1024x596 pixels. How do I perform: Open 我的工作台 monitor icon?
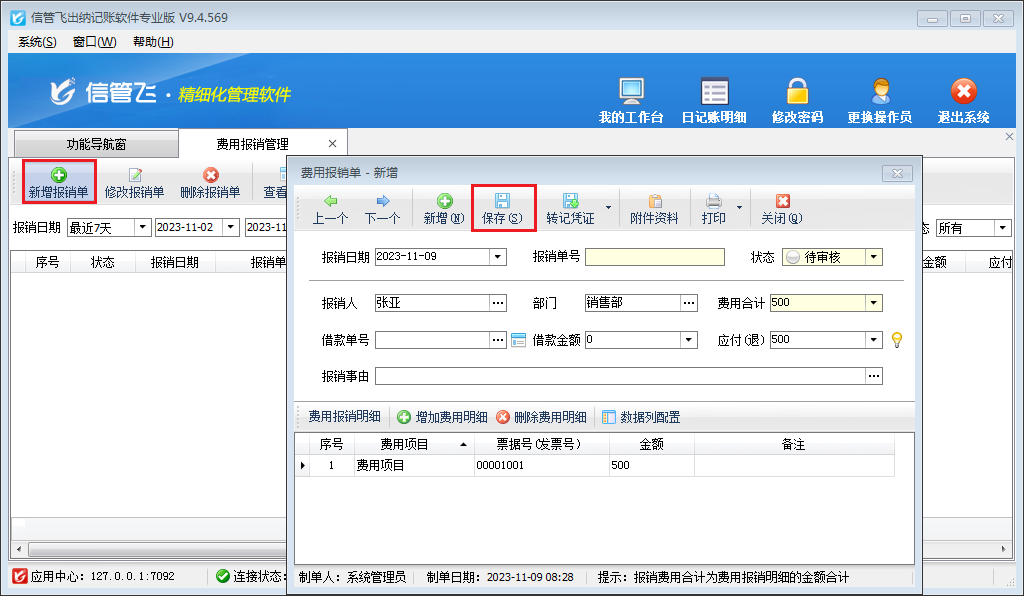pyautogui.click(x=631, y=92)
